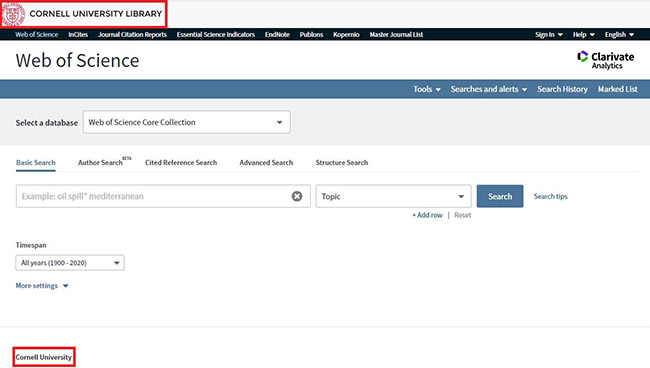Switch to Cited Reference Search tab

coord(181,162)
